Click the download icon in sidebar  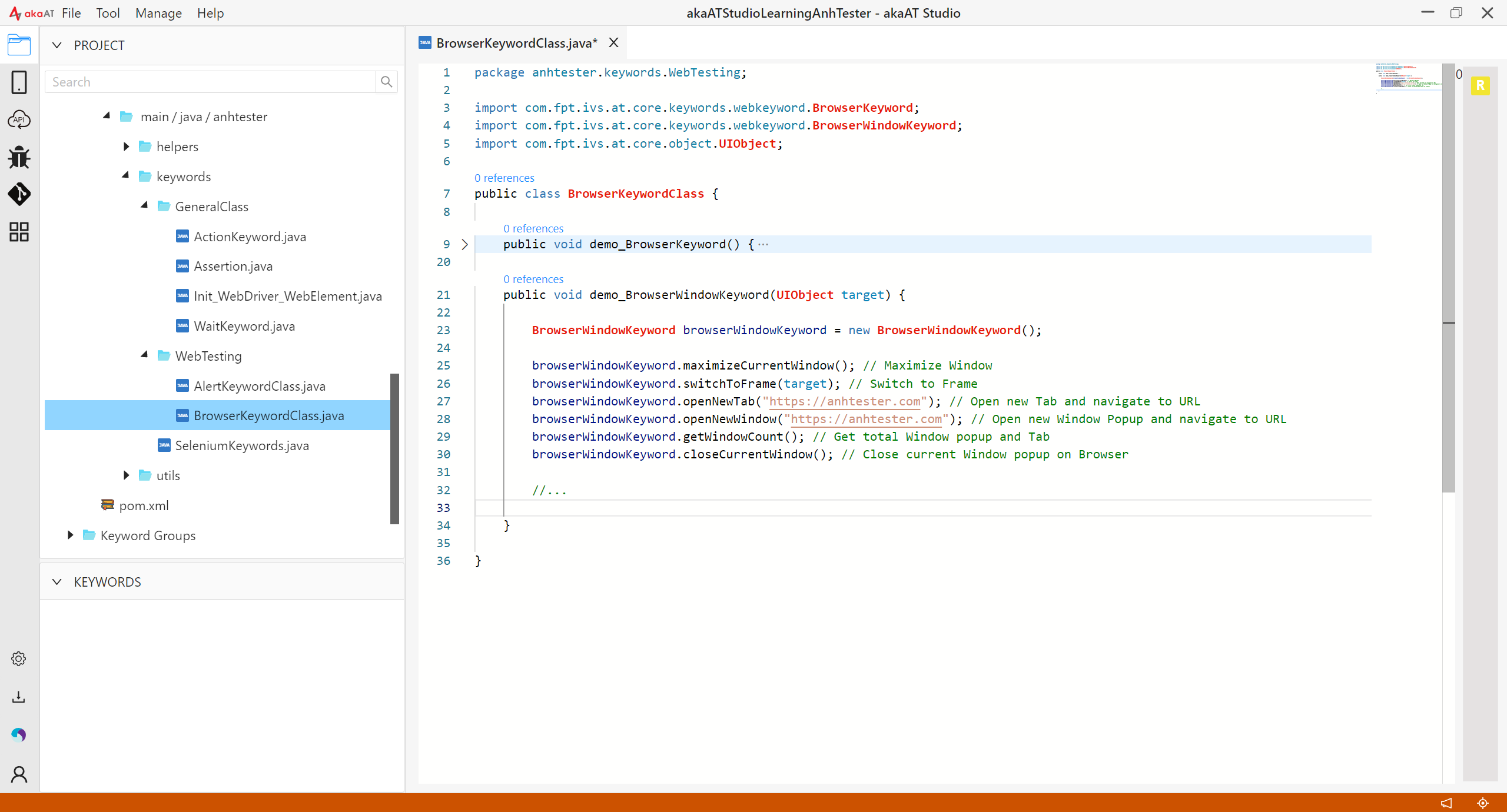pos(19,697)
